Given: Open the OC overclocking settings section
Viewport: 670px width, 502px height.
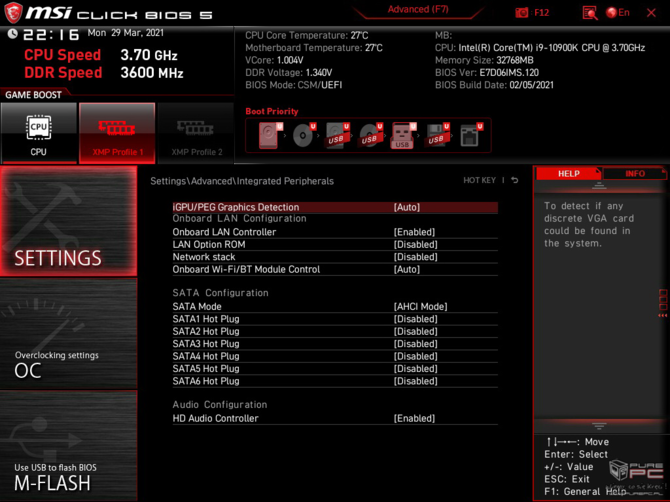Looking at the screenshot, I should (68, 333).
